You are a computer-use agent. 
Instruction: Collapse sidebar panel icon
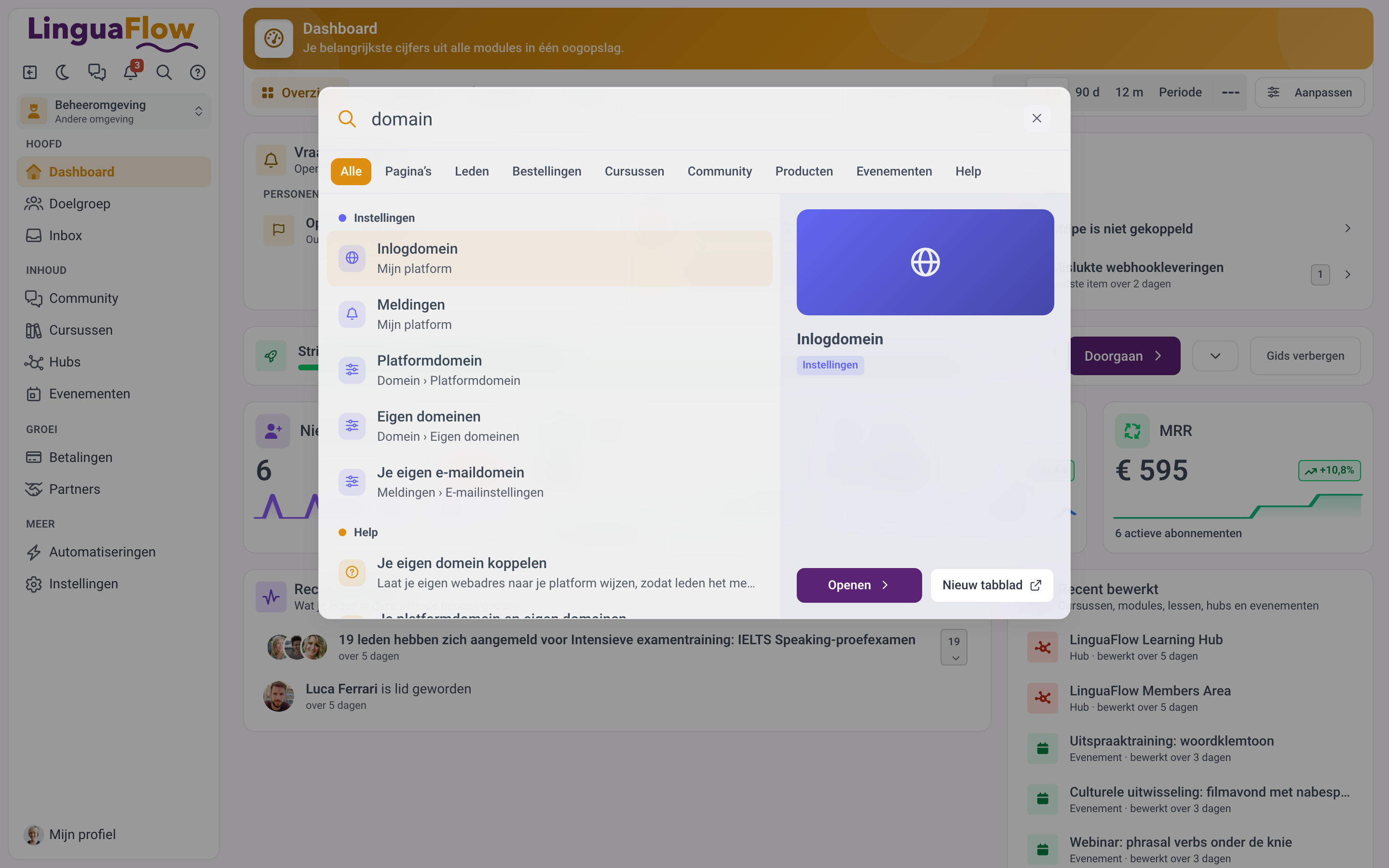(30, 72)
